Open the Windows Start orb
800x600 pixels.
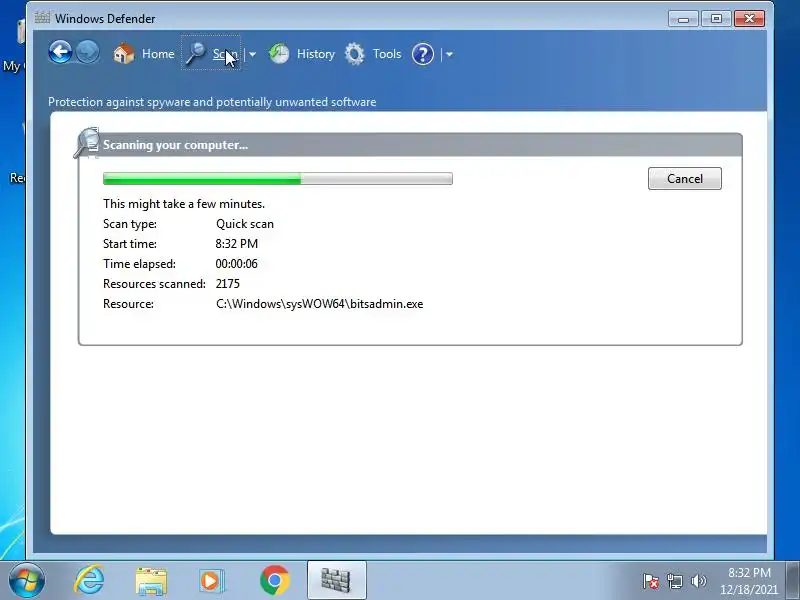click(x=27, y=581)
